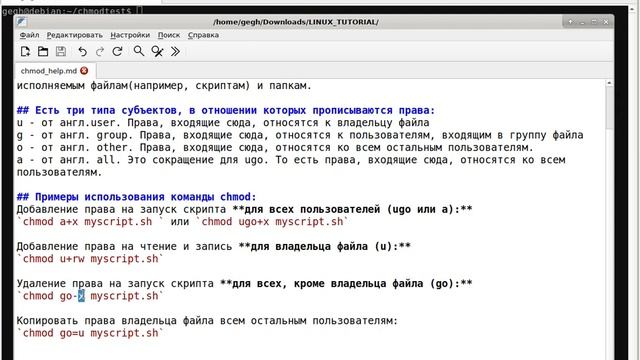Open search with the magnifier icon
640x360 pixels.
click(139, 51)
